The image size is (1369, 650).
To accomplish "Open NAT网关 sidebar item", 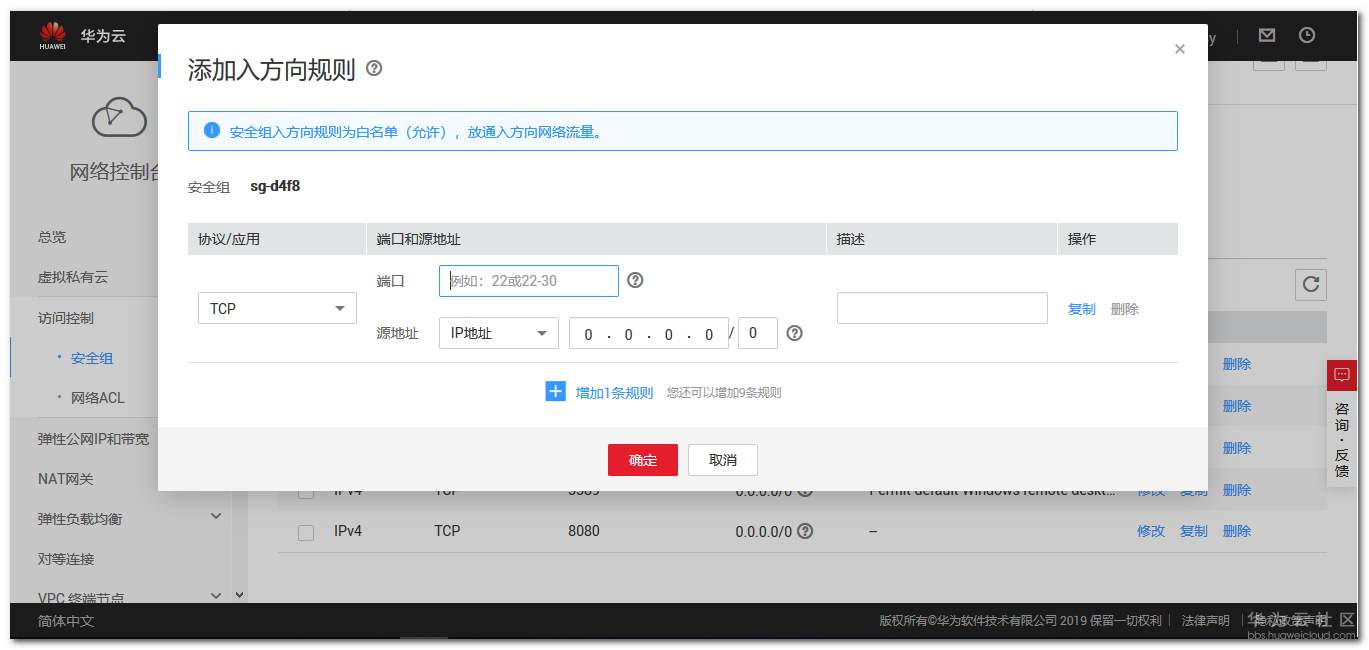I will coord(65,479).
